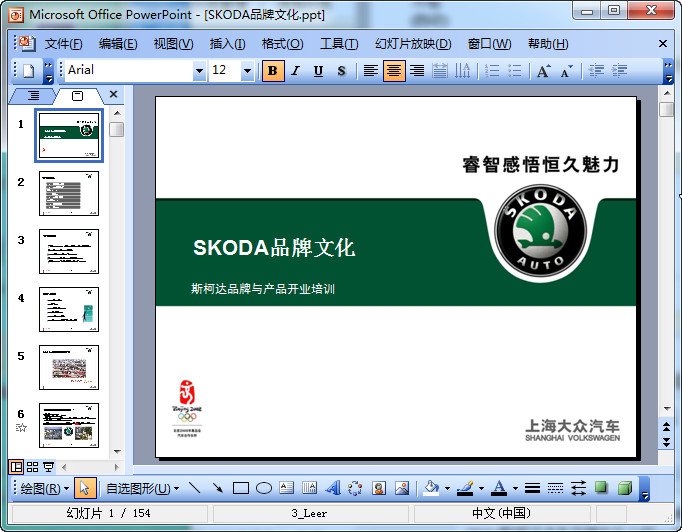Open the 自选图形(U) AutoShapes menu
Viewport: 682px width, 532px height.
click(143, 489)
